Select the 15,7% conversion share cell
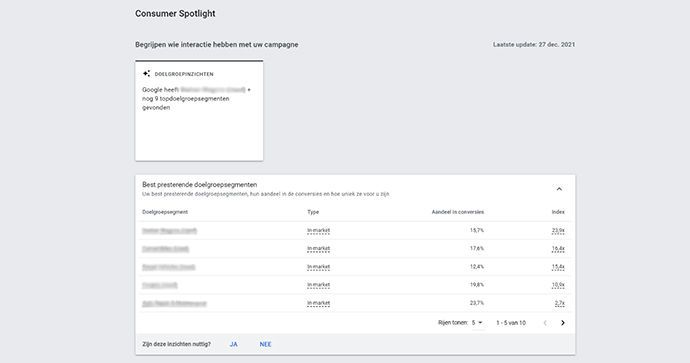690x363 pixels. click(x=477, y=230)
